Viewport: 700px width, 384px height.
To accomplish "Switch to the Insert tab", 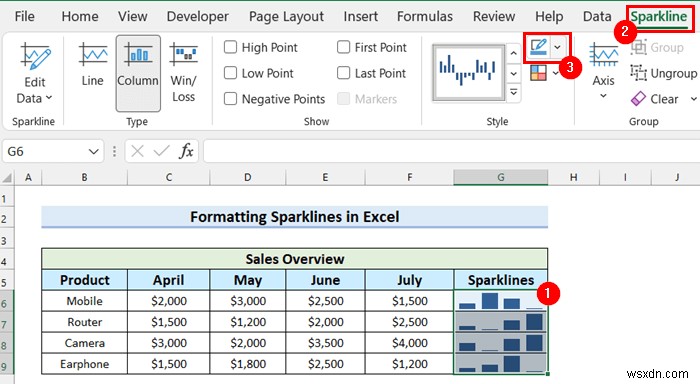I will [x=360, y=17].
